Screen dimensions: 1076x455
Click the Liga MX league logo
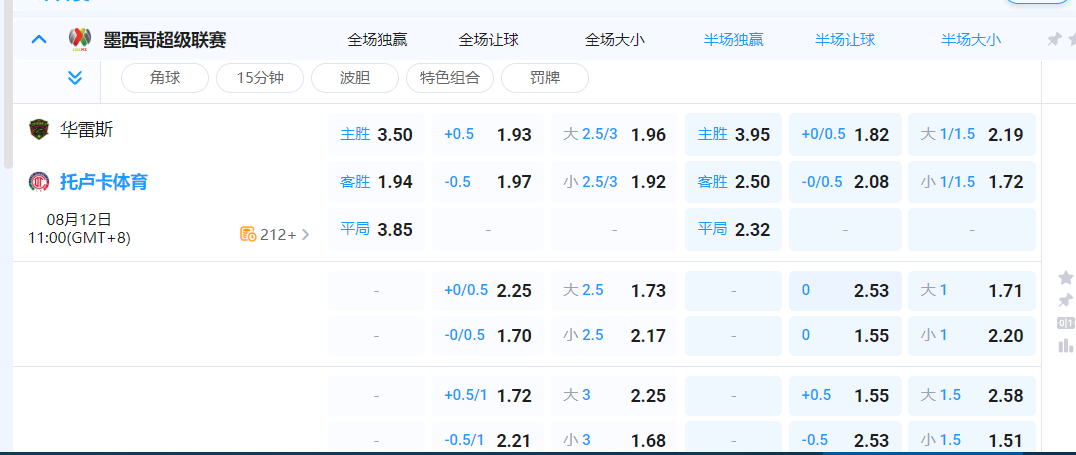coord(80,40)
